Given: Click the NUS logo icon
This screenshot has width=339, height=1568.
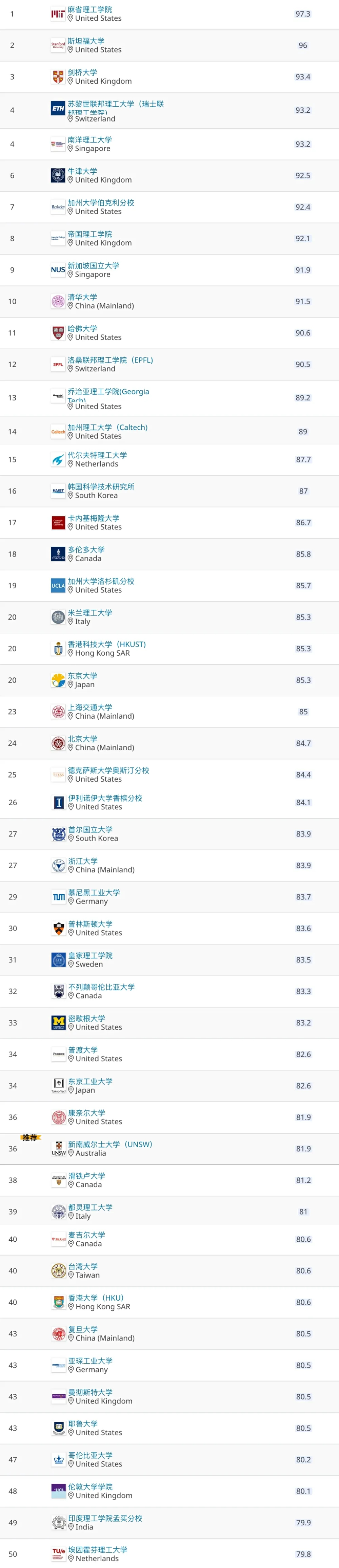Looking at the screenshot, I should (58, 270).
